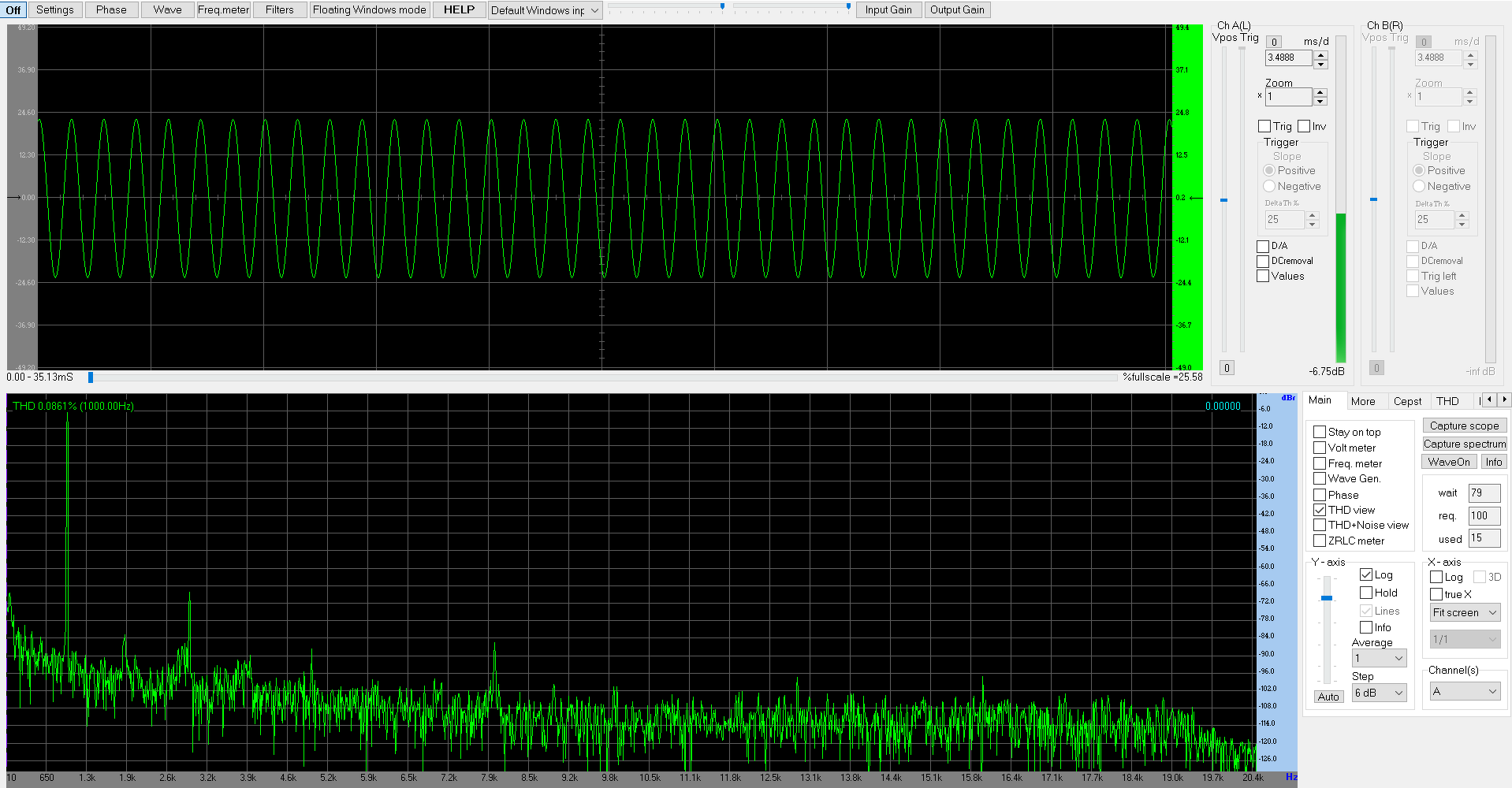
Task: Switch to the THD tab
Action: coord(1447,401)
